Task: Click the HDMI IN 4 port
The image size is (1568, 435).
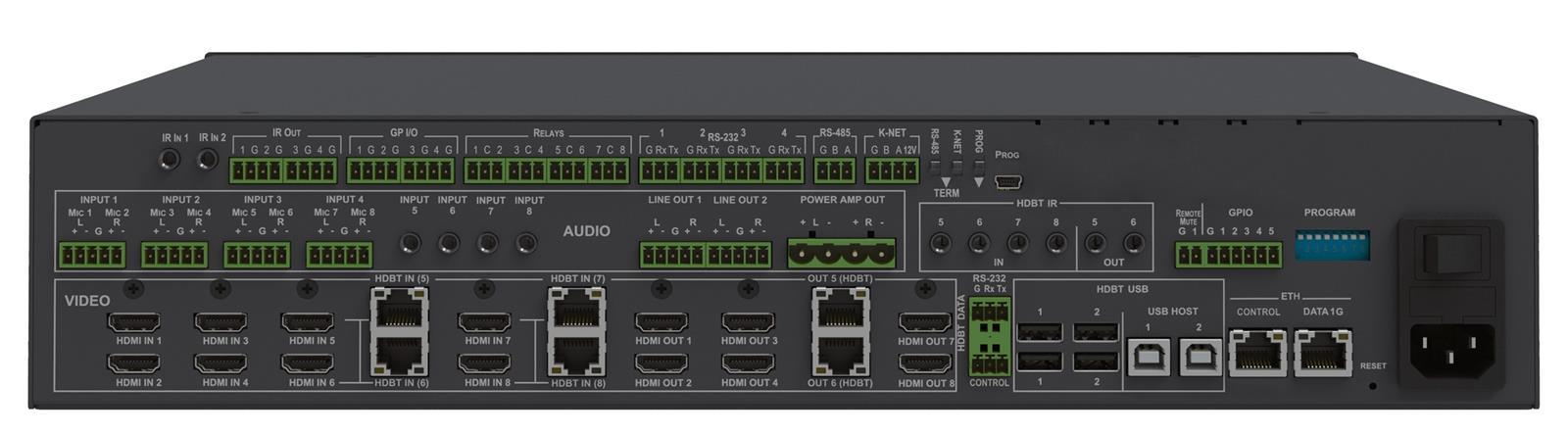Action: coord(220,362)
